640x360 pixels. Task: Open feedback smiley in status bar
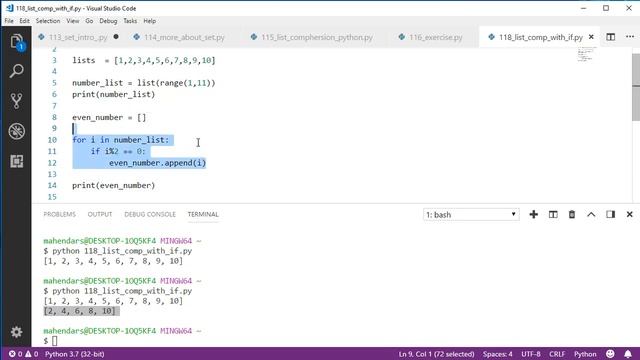[610, 354]
